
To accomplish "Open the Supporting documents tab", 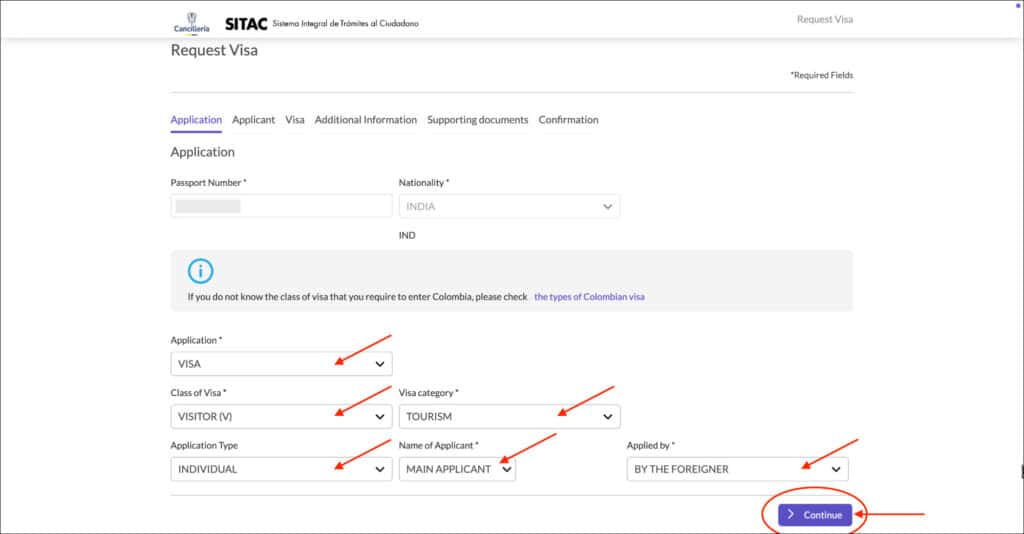I will coord(477,120).
